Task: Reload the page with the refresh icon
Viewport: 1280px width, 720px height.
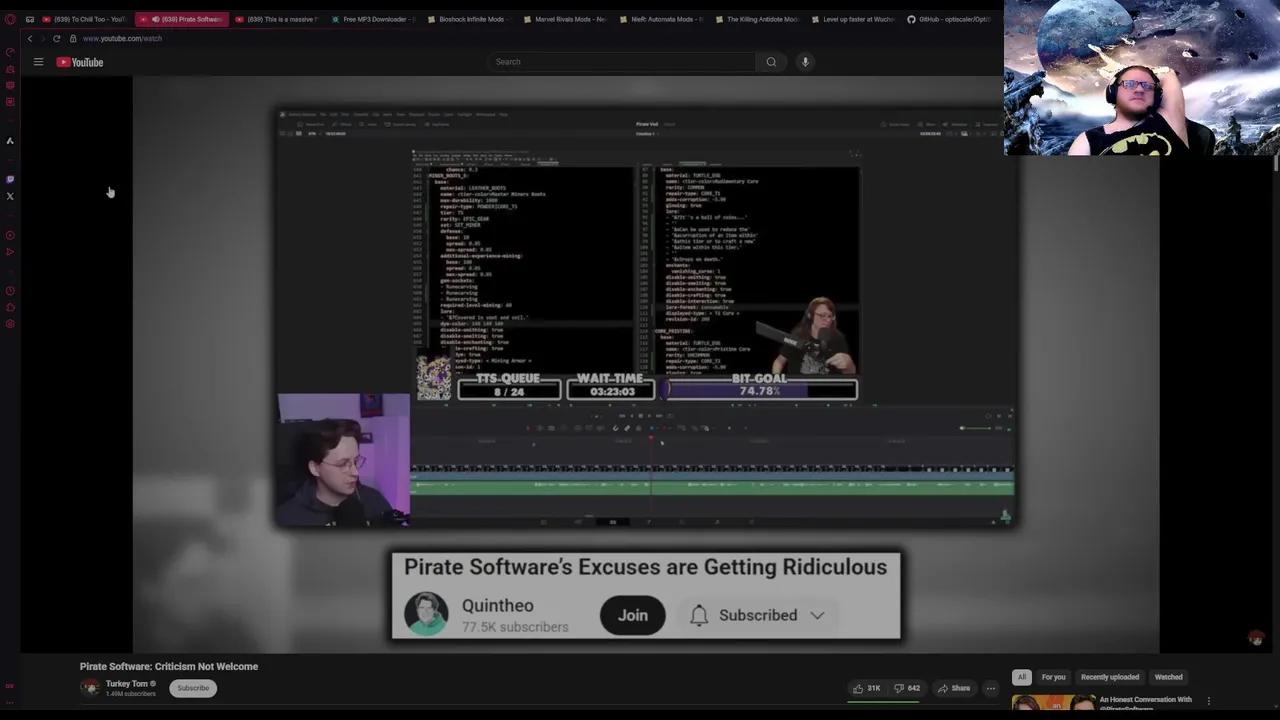Action: point(57,38)
